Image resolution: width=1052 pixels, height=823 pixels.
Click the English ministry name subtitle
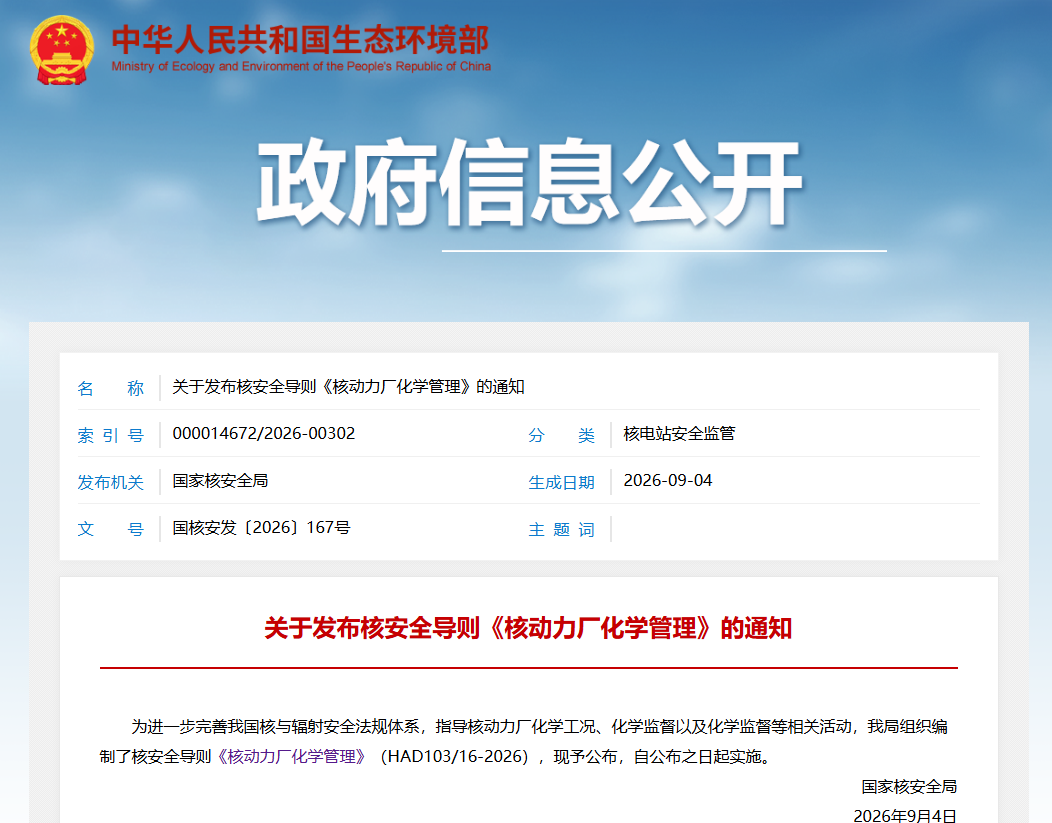301,66
